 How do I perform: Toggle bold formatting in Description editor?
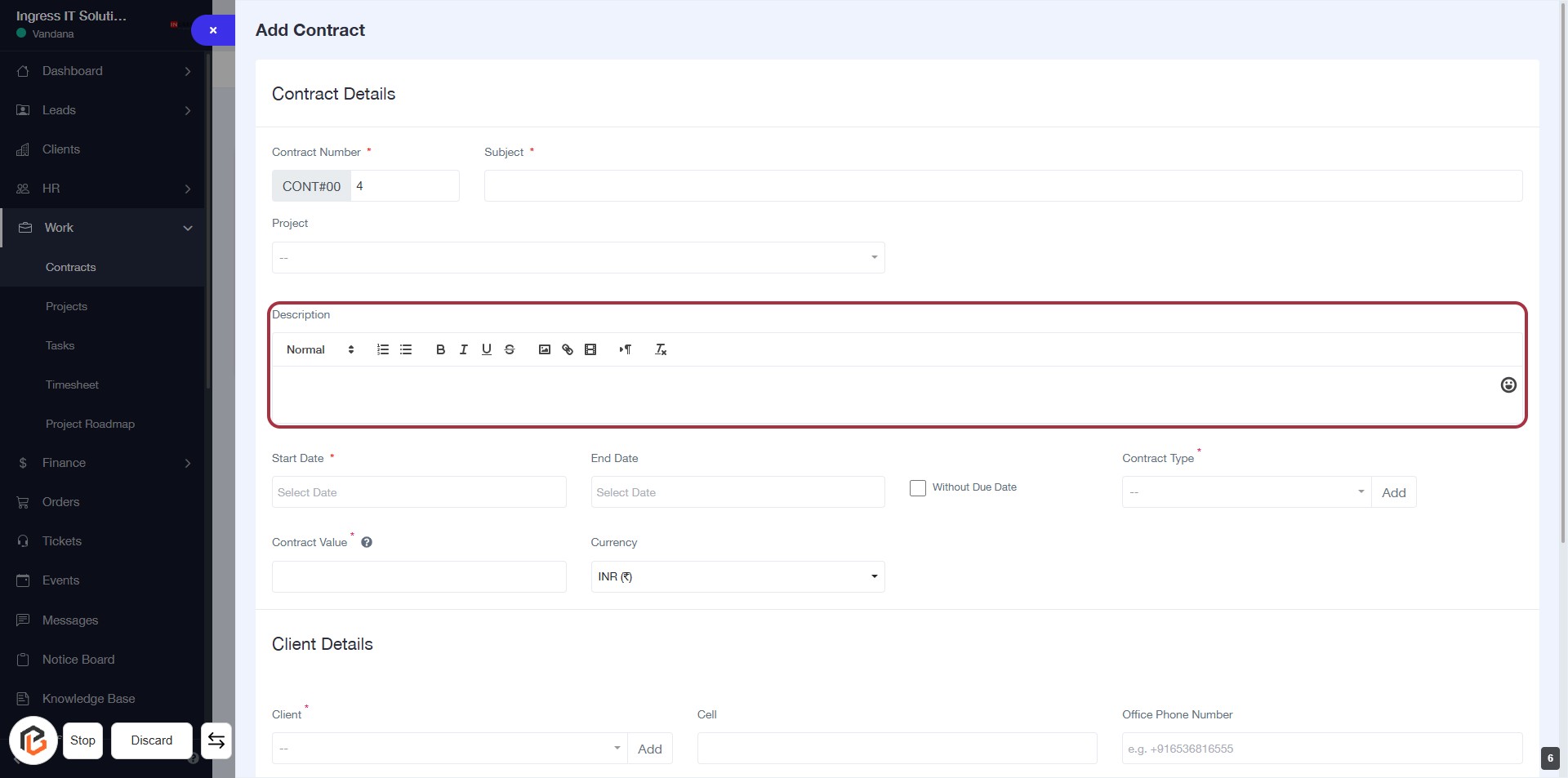(x=440, y=349)
